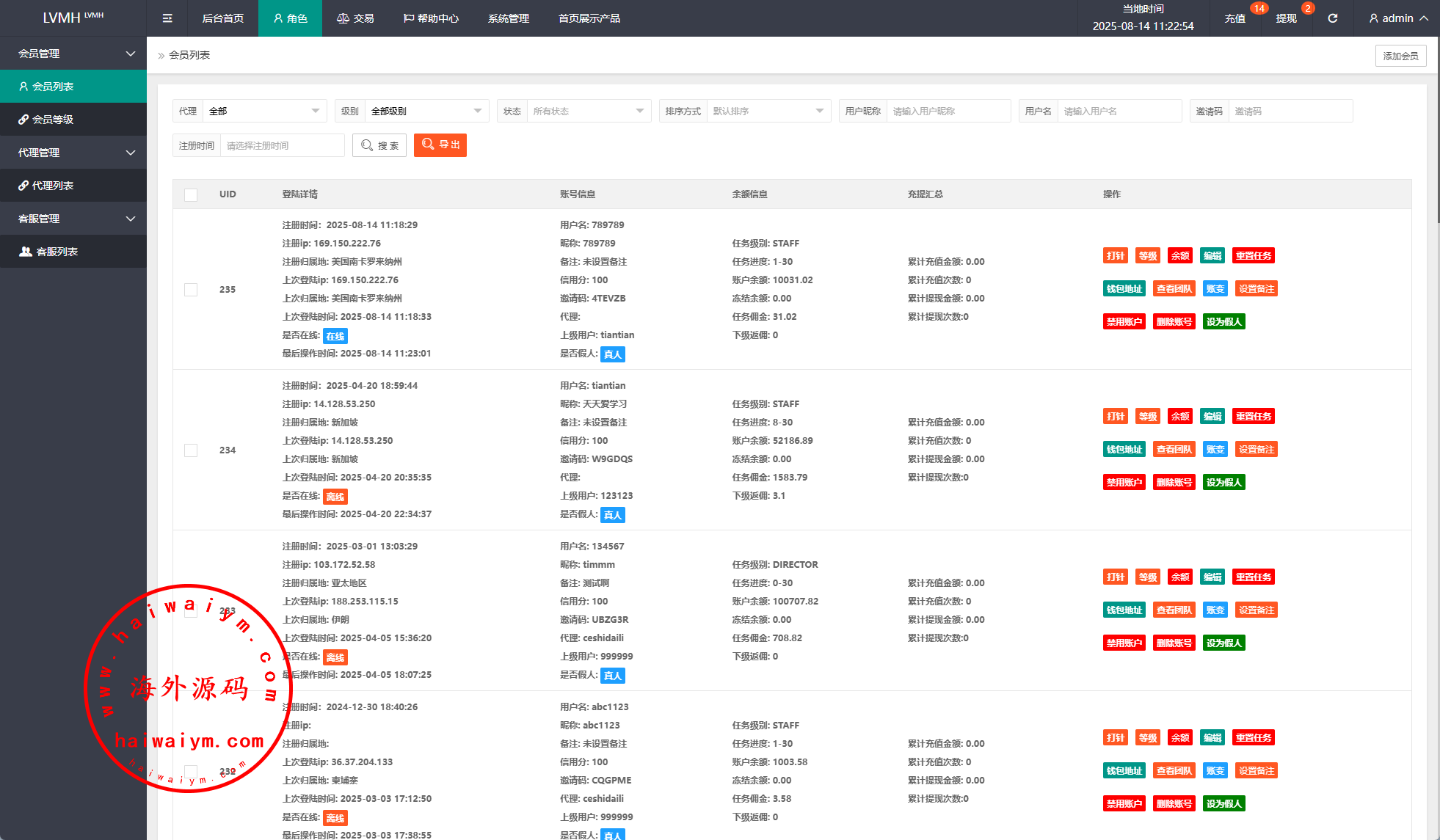Open 会员等级 in the sidebar
Image resolution: width=1440 pixels, height=840 pixels.
click(x=53, y=120)
